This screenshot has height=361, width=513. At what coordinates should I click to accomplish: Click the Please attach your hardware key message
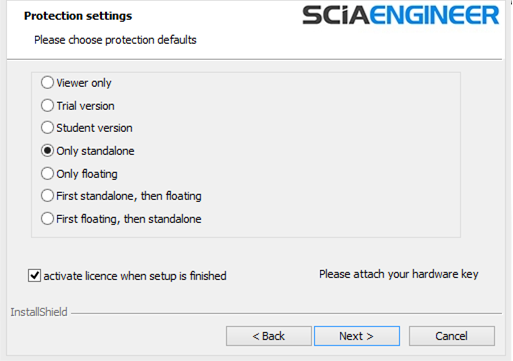[399, 274]
